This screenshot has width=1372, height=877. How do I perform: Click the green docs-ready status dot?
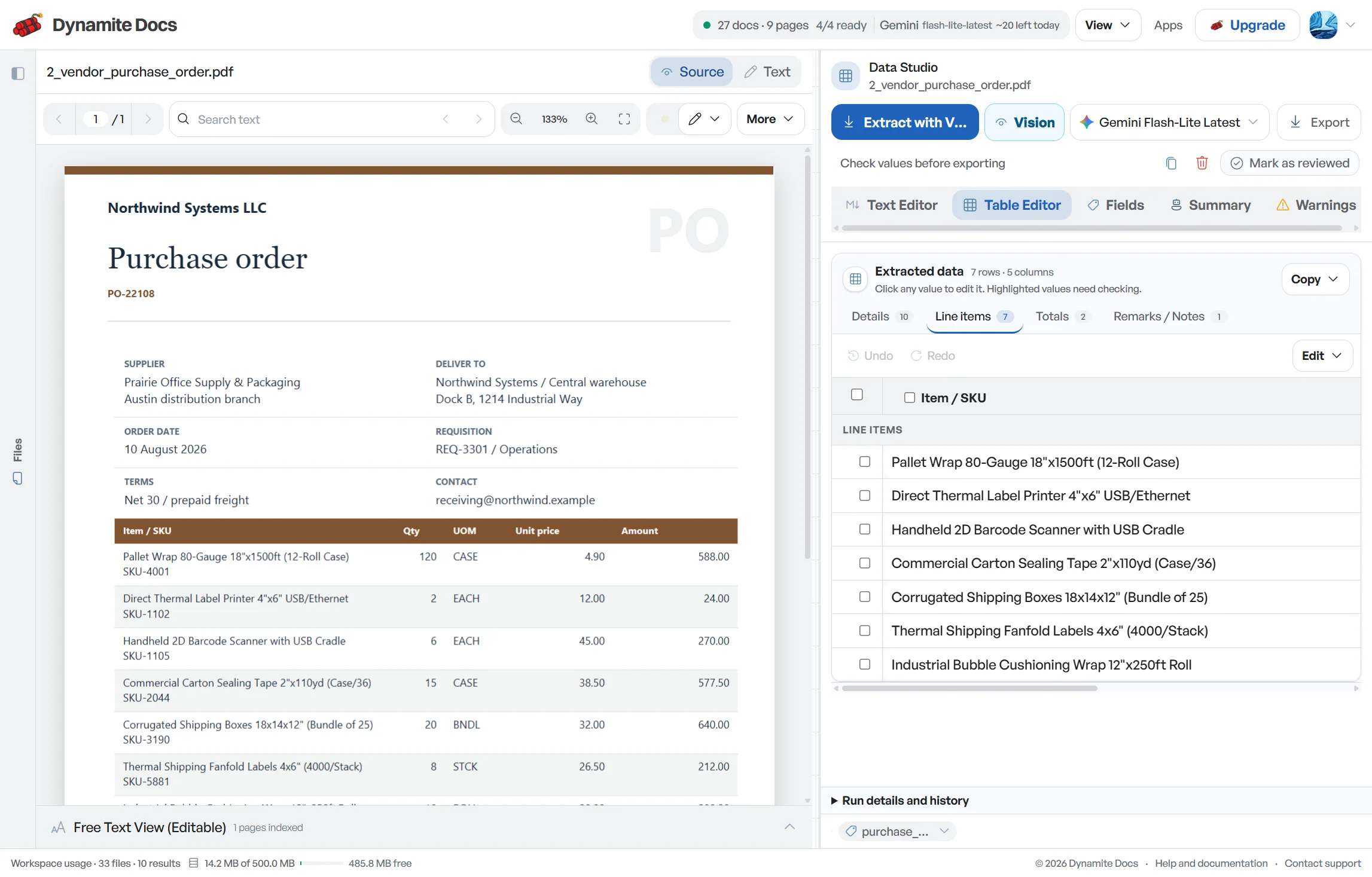pos(707,25)
